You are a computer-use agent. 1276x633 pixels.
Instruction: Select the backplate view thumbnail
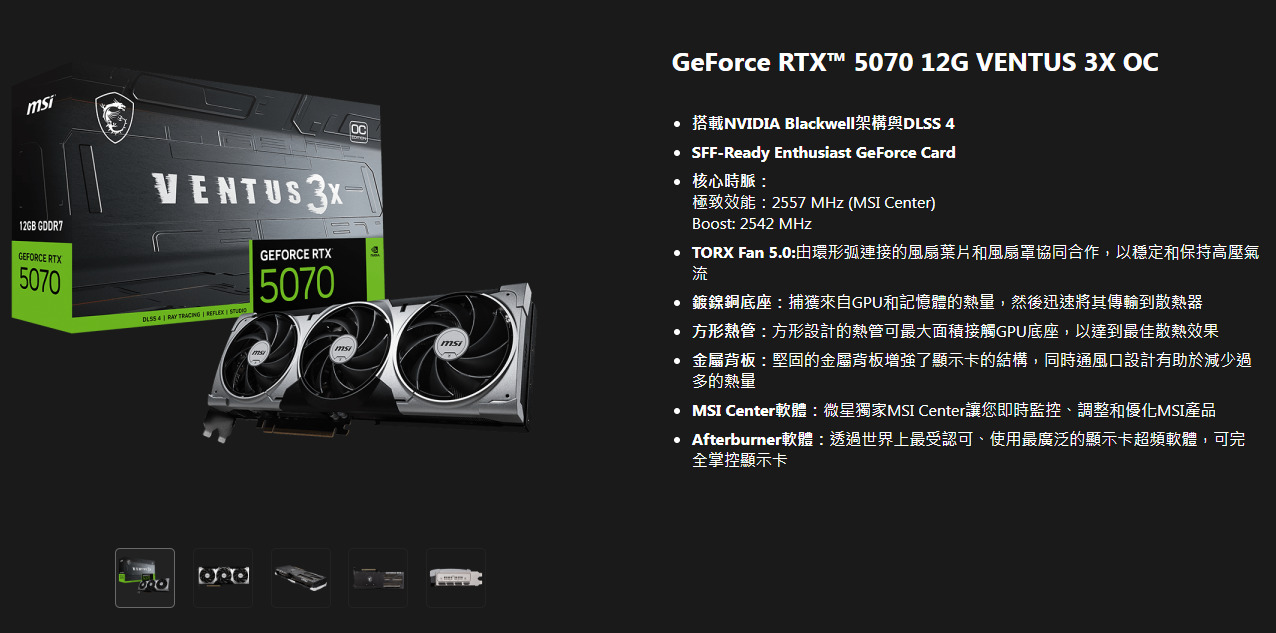pyautogui.click(x=378, y=577)
